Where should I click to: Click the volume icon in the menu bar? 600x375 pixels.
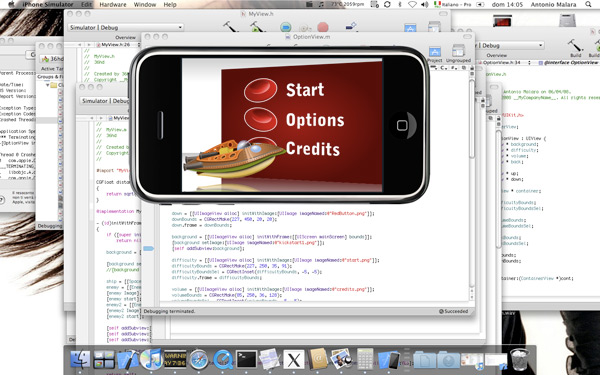(x=424, y=5)
